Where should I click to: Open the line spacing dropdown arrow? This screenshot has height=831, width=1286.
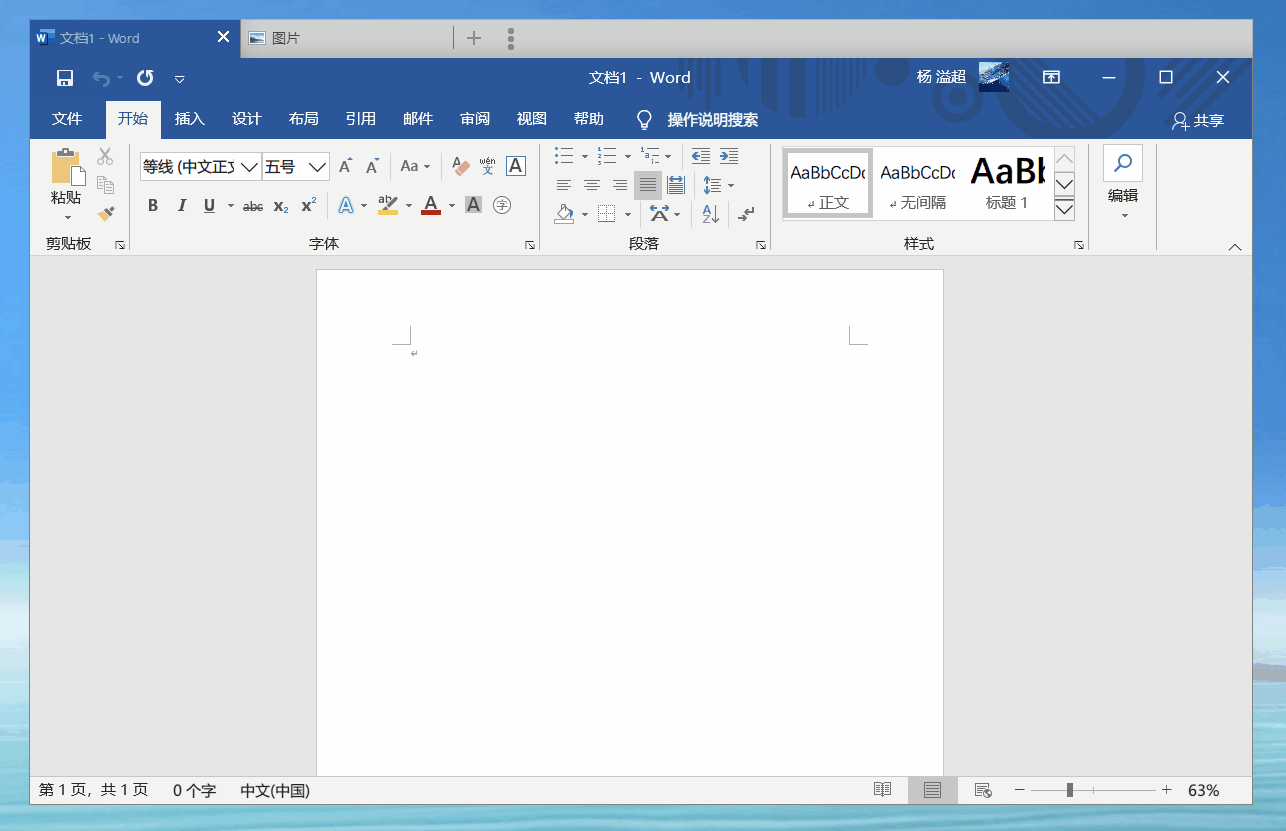point(731,185)
